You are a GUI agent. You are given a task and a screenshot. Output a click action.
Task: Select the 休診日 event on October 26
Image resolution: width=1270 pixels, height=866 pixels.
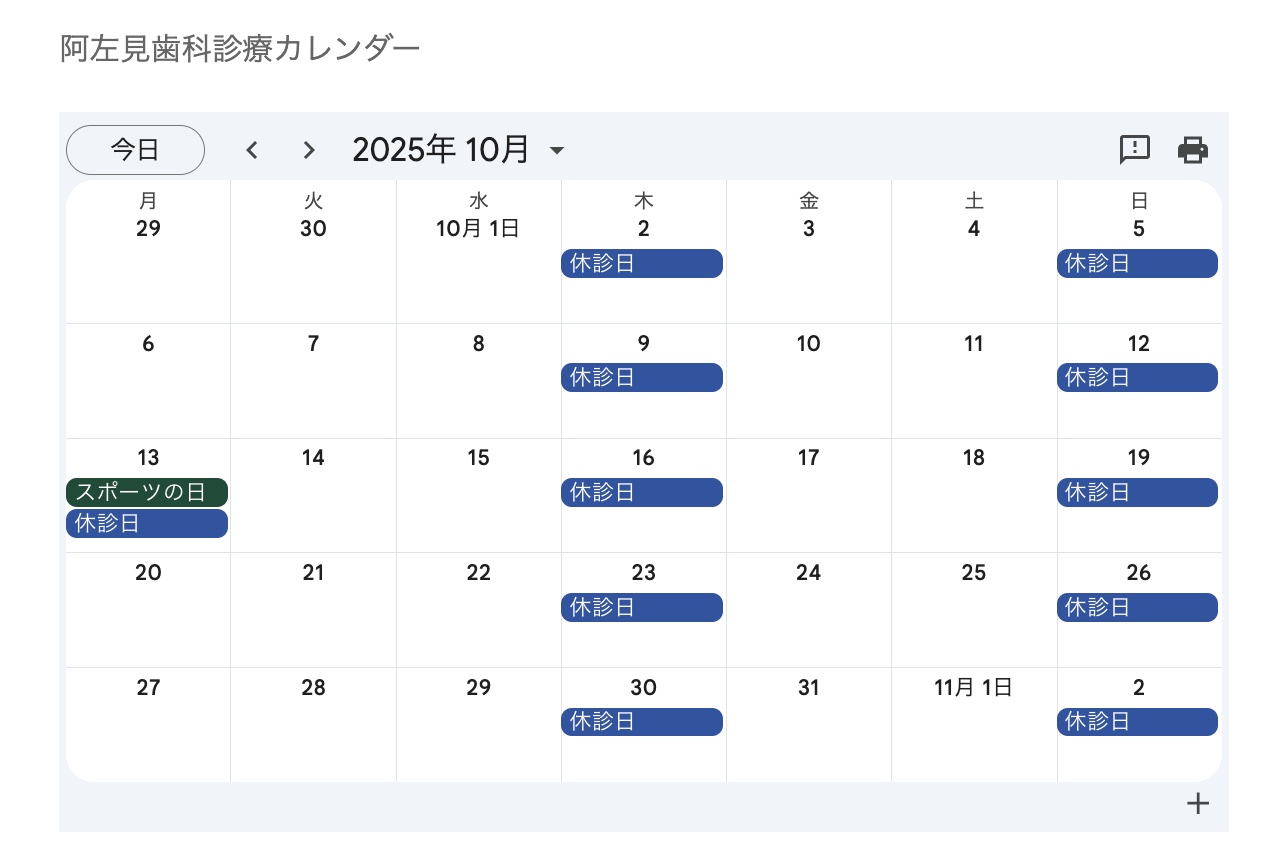pyautogui.click(x=1137, y=607)
